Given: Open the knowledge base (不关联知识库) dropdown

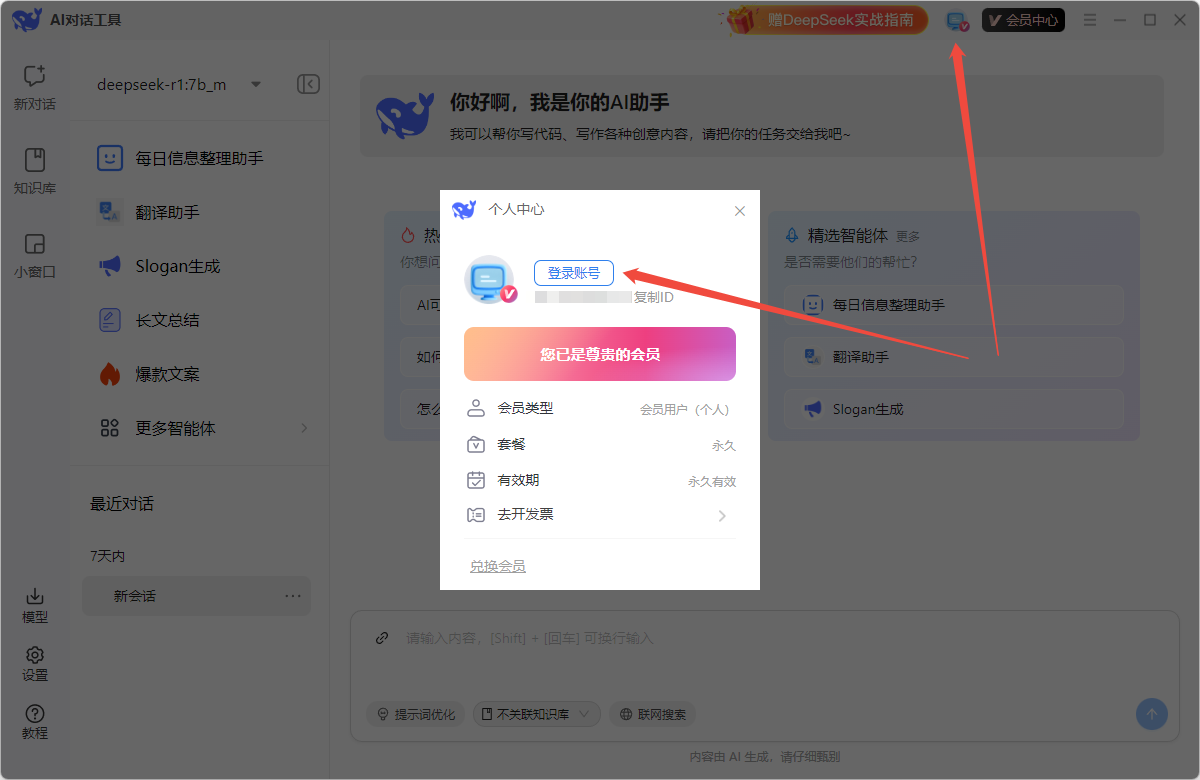Looking at the screenshot, I should 537,714.
